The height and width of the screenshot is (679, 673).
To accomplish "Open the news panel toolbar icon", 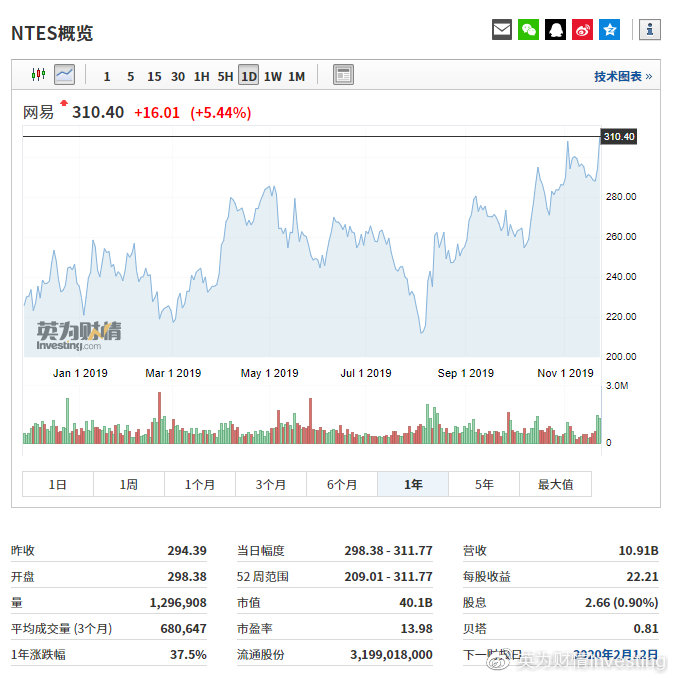I will tap(343, 74).
